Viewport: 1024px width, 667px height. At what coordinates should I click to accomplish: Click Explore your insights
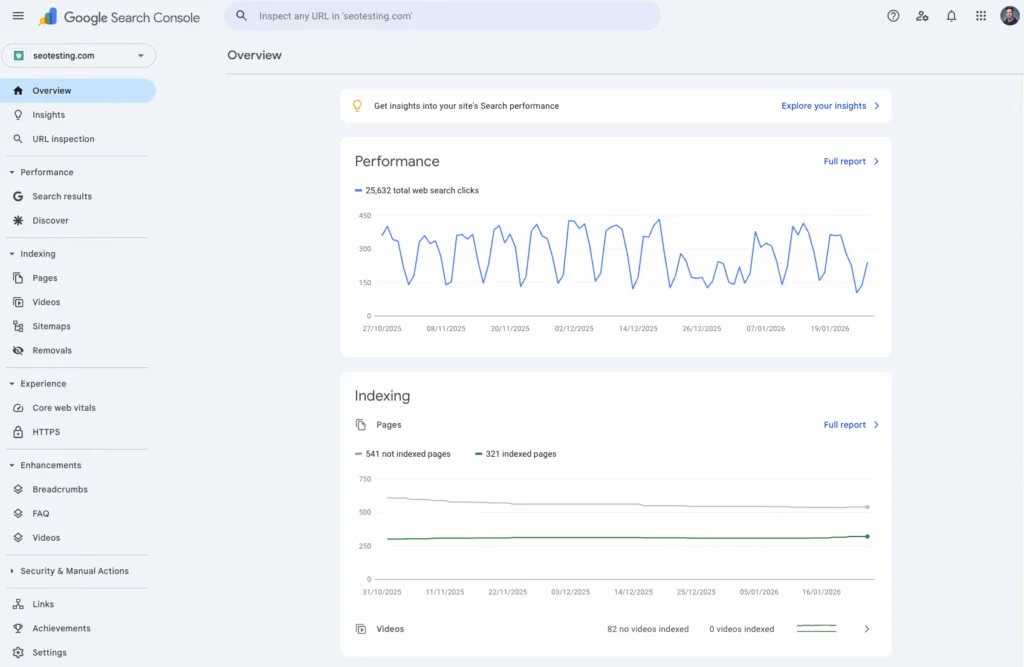click(822, 105)
